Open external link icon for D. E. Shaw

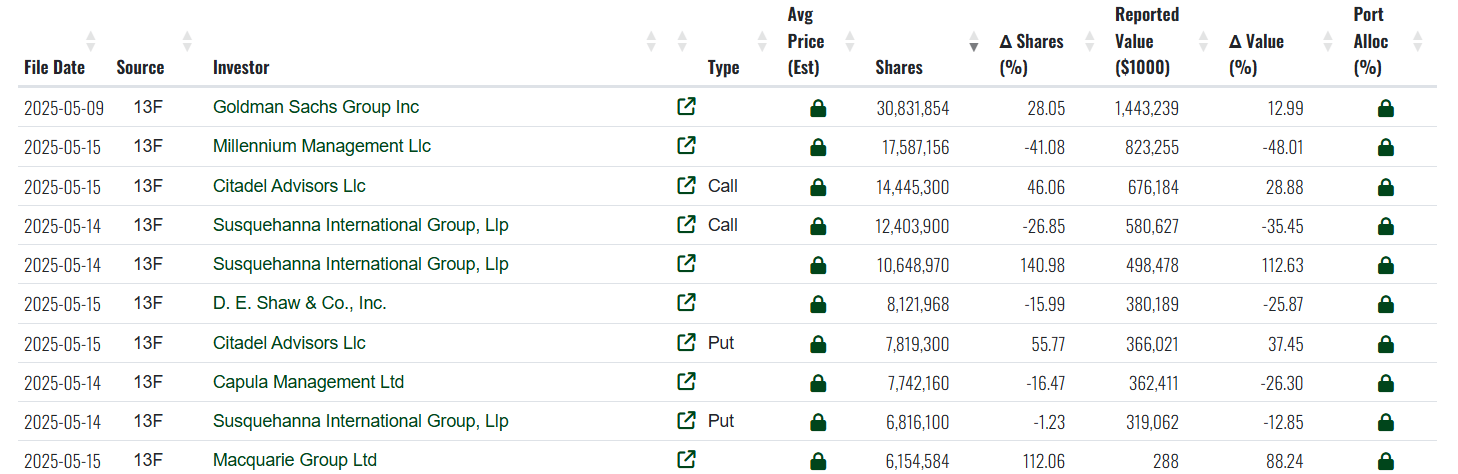point(686,303)
